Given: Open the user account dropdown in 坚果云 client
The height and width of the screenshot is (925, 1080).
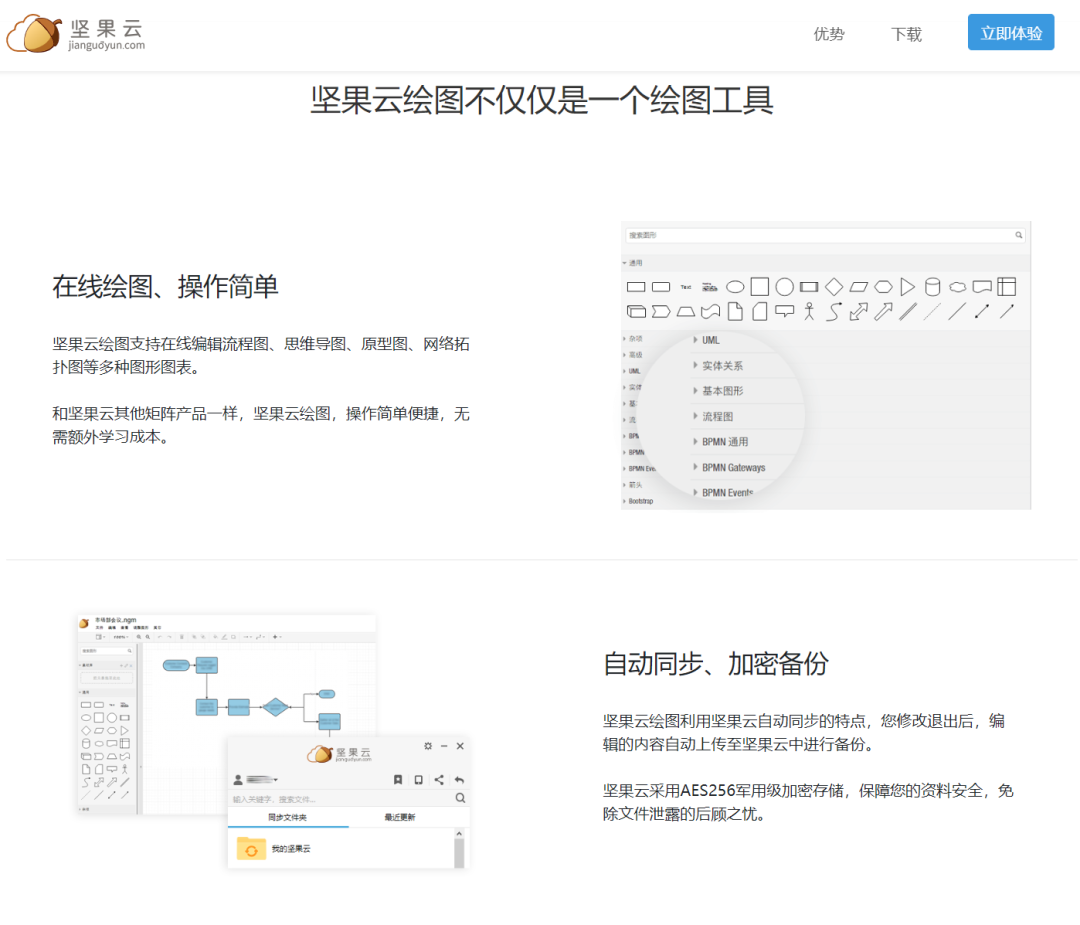Looking at the screenshot, I should (x=256, y=780).
